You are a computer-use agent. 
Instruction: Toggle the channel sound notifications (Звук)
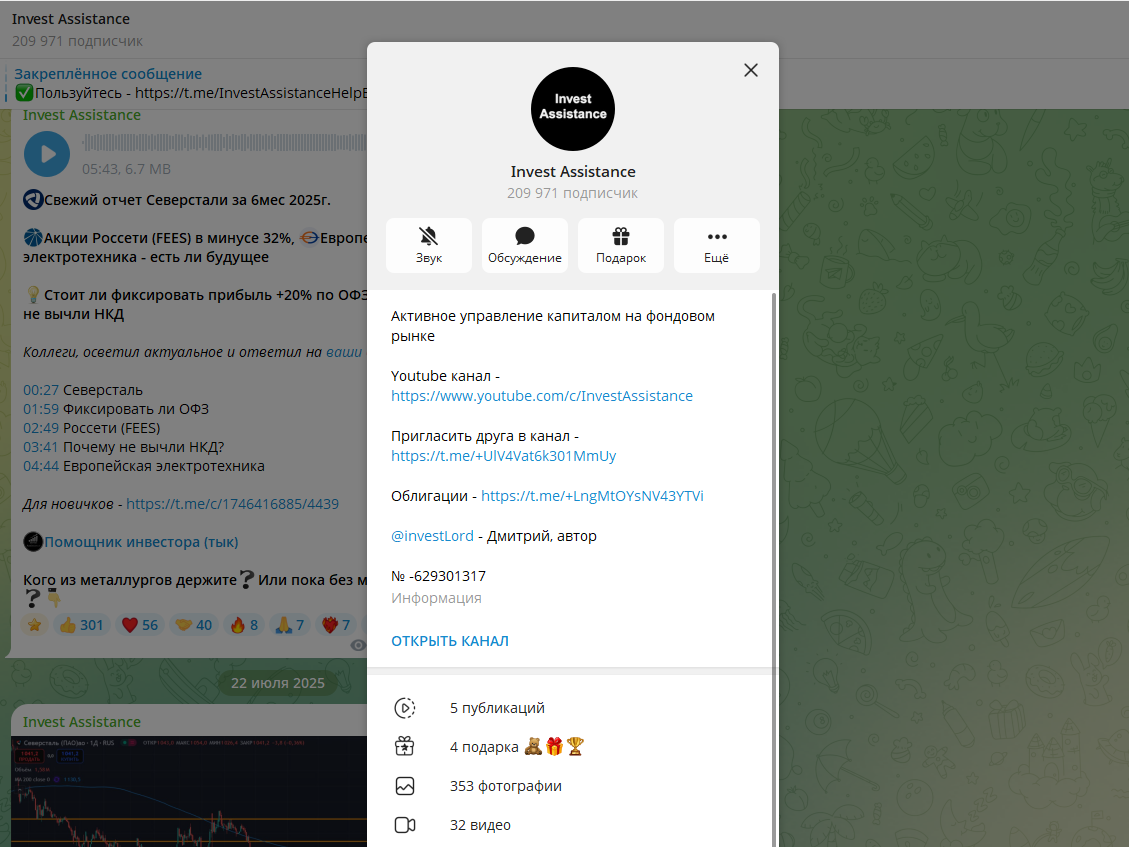coord(428,246)
